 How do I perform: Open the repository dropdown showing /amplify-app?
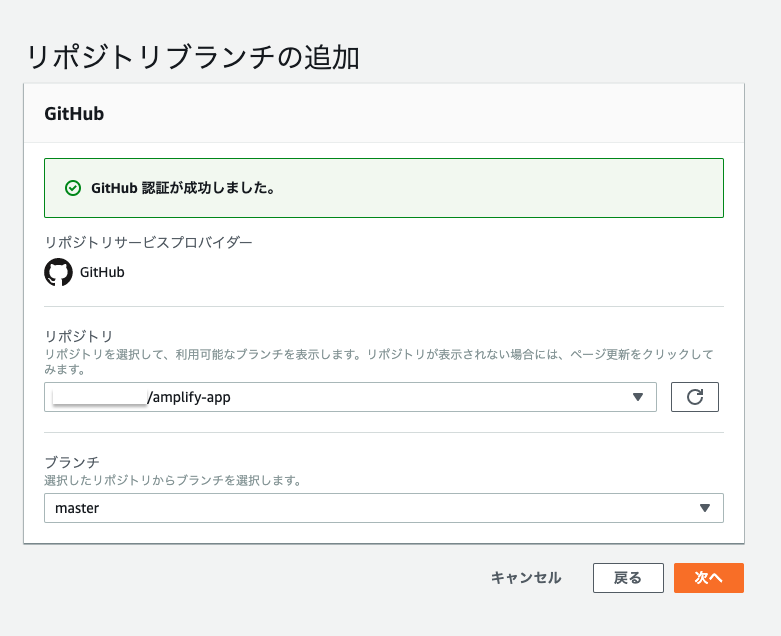point(350,397)
